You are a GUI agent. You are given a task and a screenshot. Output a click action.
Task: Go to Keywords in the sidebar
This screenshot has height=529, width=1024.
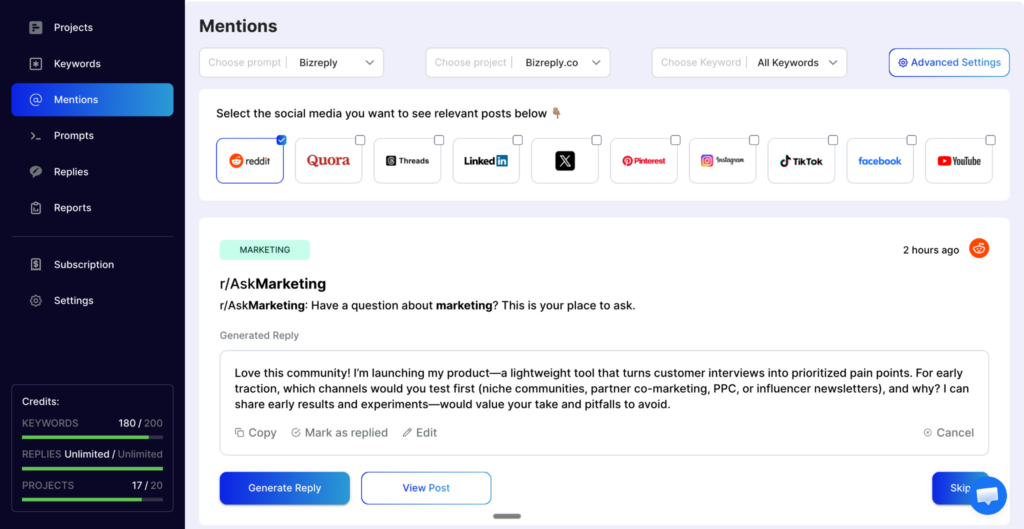pos(77,64)
